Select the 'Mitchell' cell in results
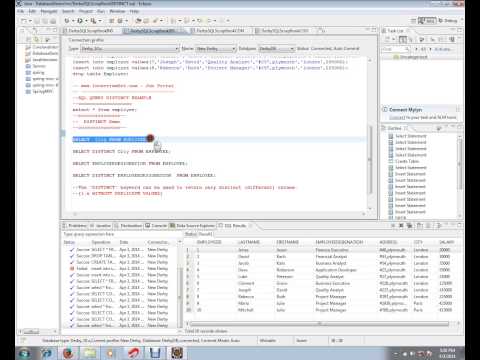 246,310
